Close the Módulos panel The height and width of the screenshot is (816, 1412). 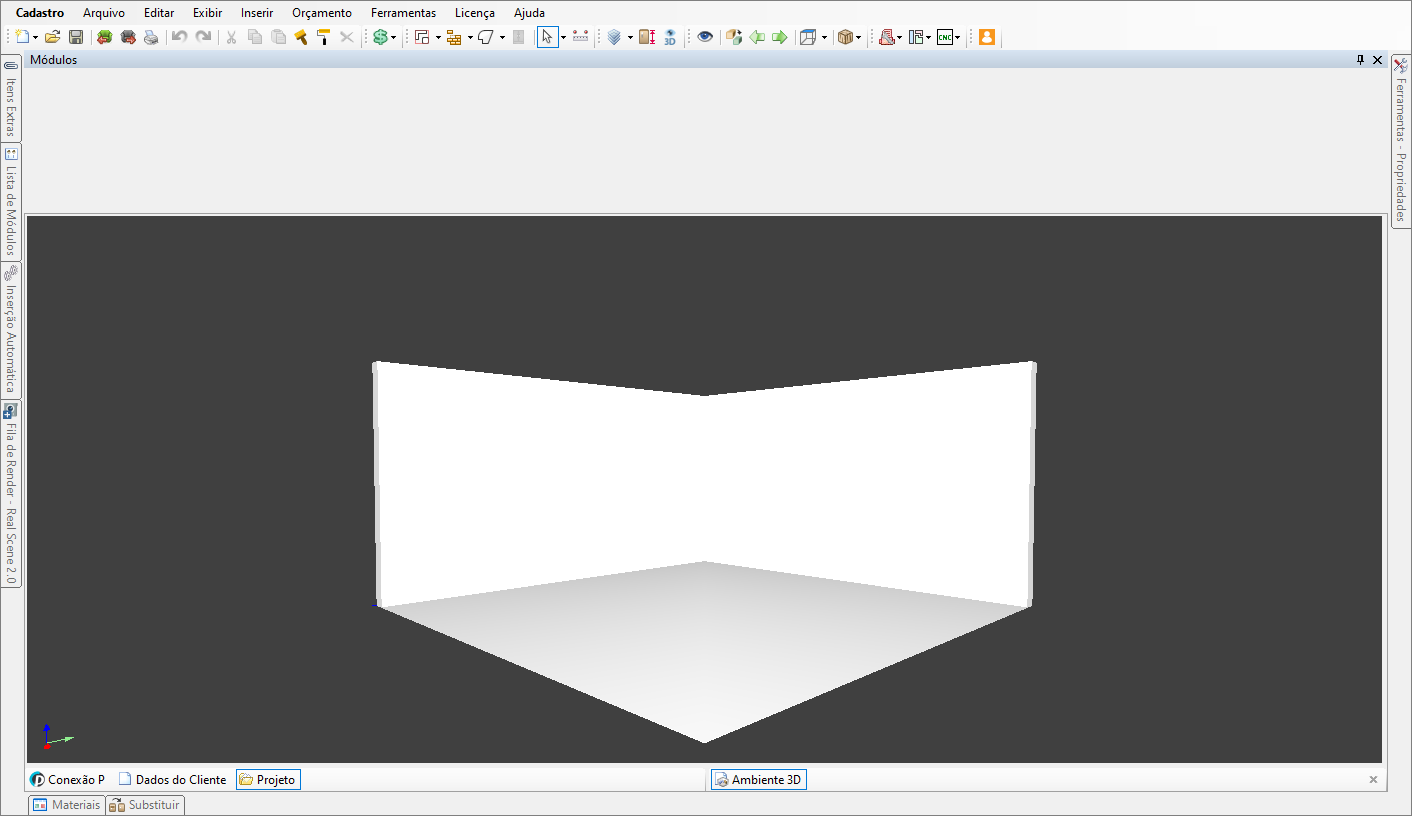click(x=1377, y=60)
